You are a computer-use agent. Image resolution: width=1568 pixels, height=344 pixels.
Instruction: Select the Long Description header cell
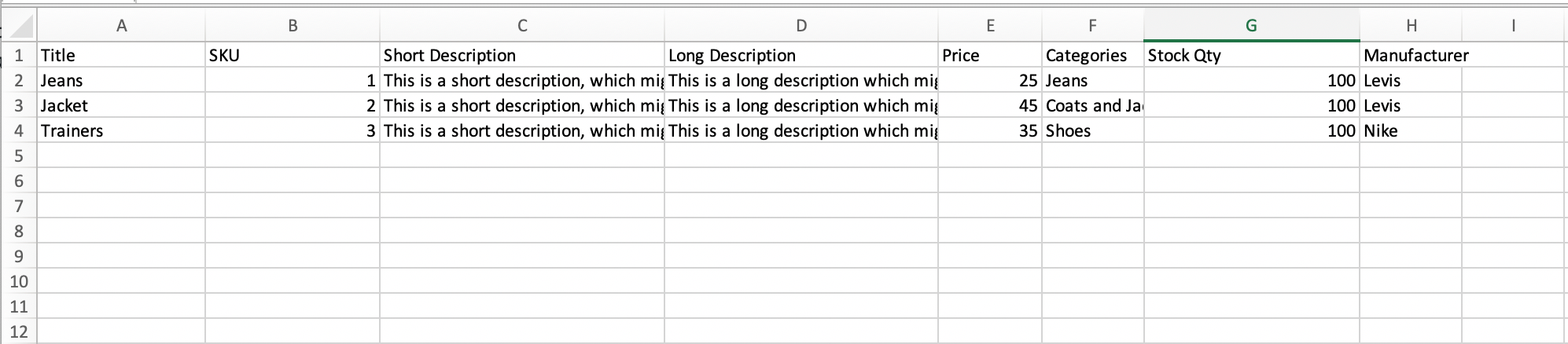coord(801,55)
